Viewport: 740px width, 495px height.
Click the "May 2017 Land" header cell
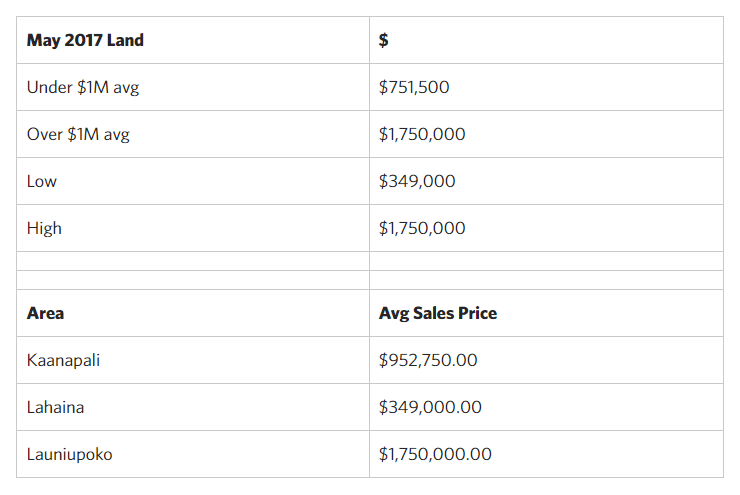click(x=85, y=41)
